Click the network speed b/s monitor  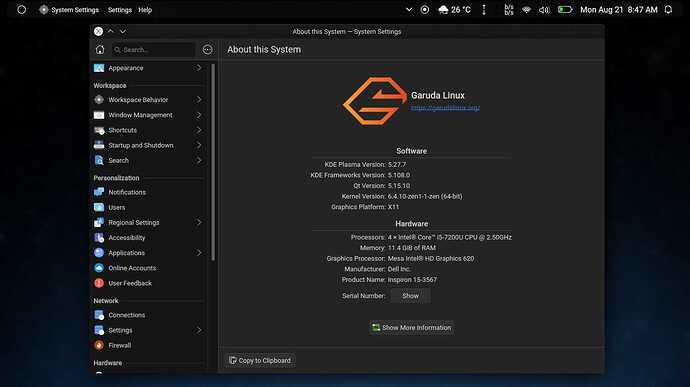509,10
